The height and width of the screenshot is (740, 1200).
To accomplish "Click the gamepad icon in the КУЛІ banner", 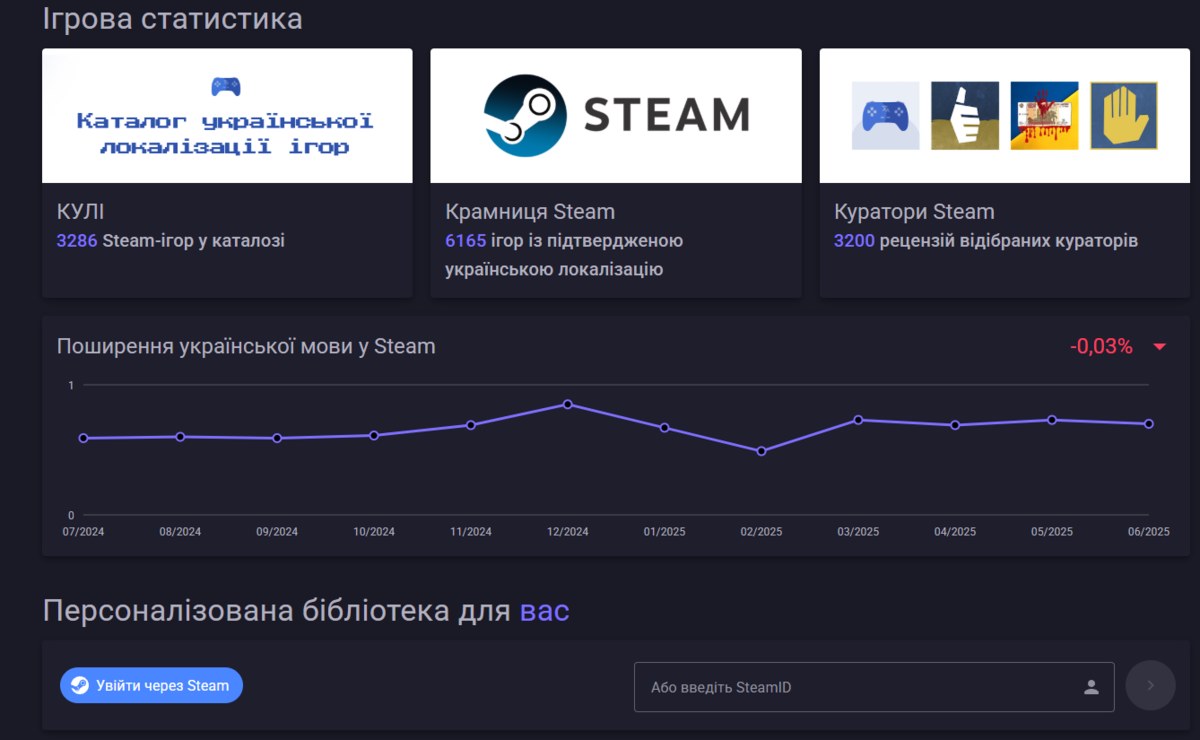I will click(226, 86).
